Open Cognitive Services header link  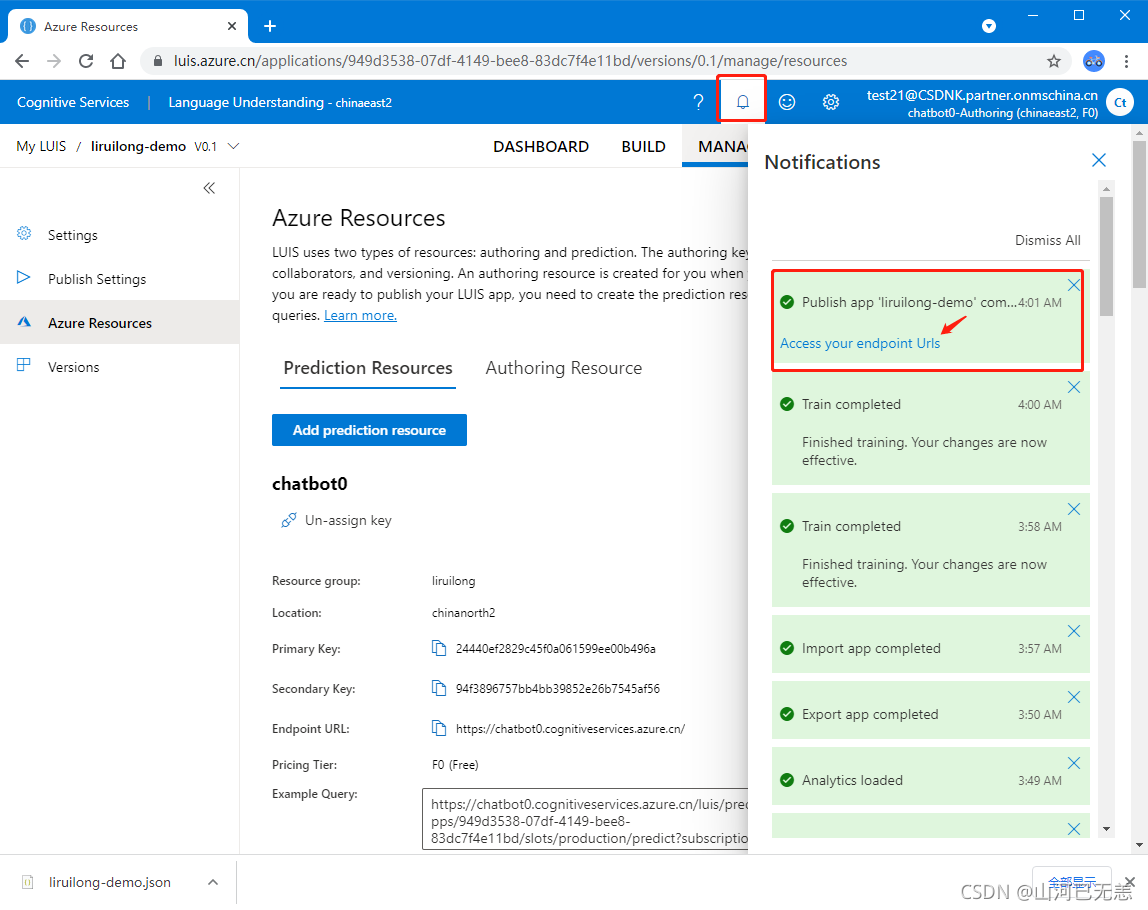pyautogui.click(x=72, y=102)
